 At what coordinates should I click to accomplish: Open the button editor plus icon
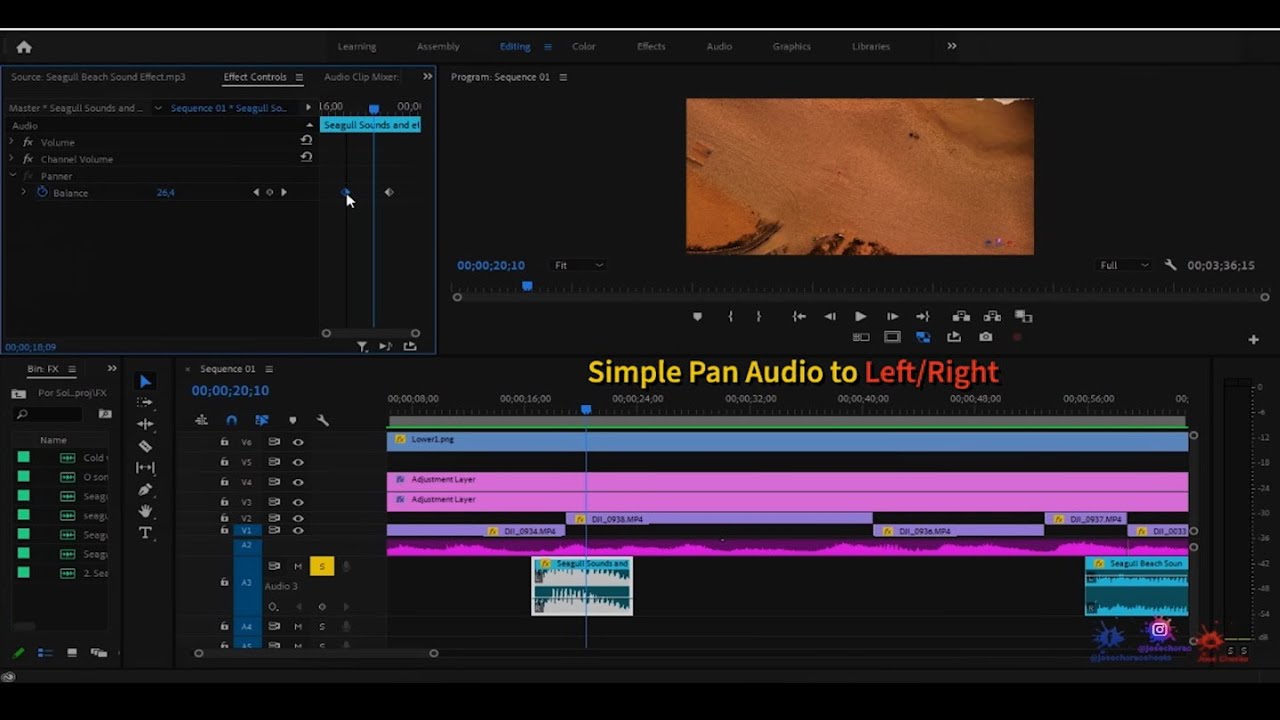1253,340
